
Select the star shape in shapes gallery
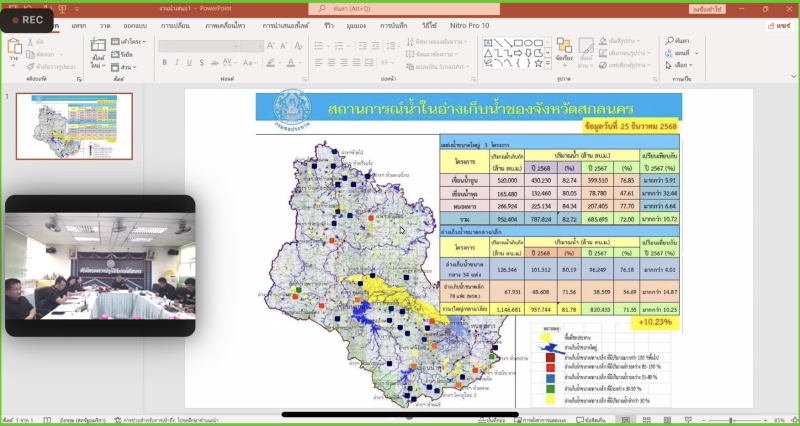[539, 64]
